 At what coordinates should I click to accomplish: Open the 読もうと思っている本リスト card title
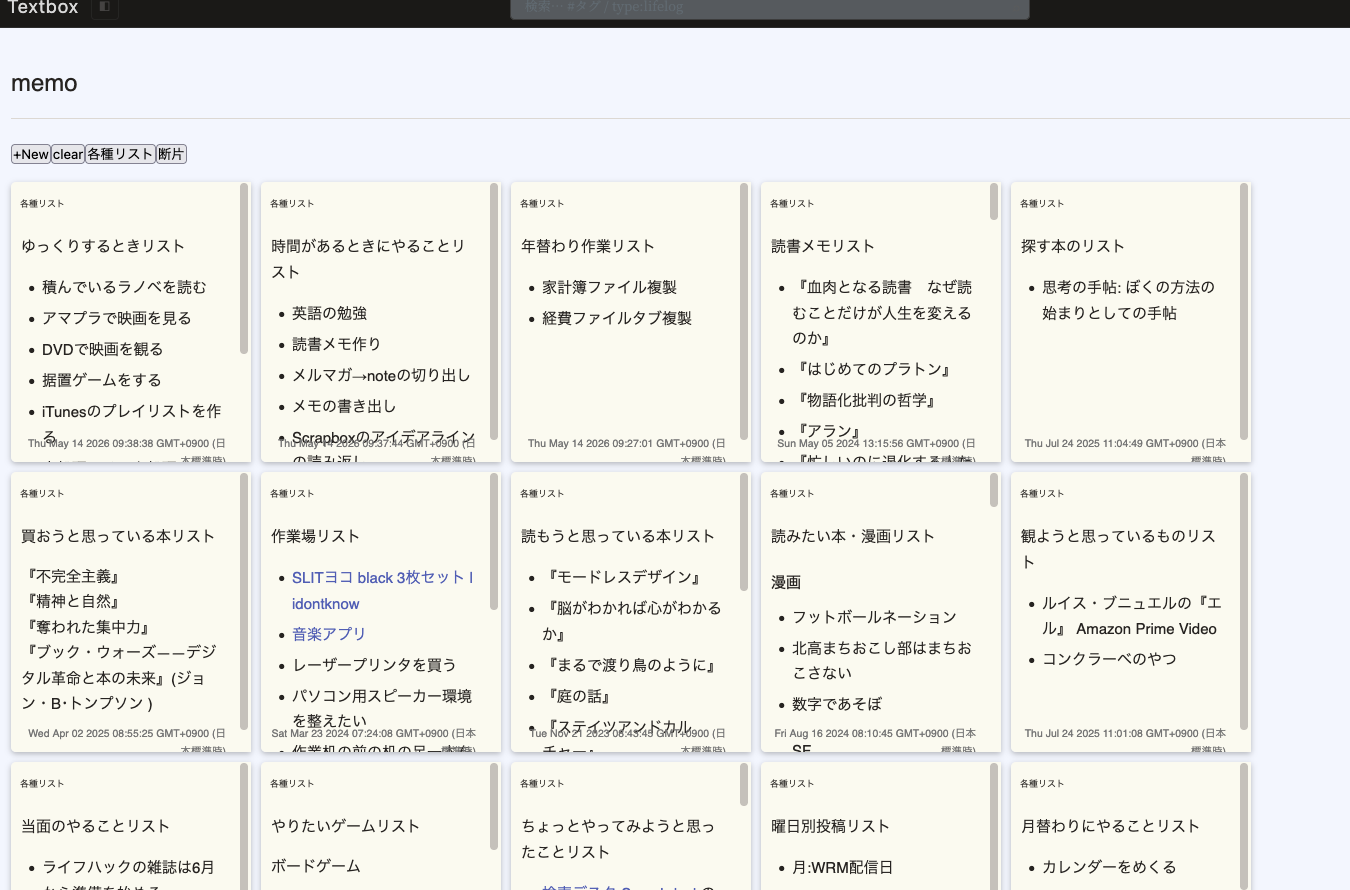pos(618,536)
